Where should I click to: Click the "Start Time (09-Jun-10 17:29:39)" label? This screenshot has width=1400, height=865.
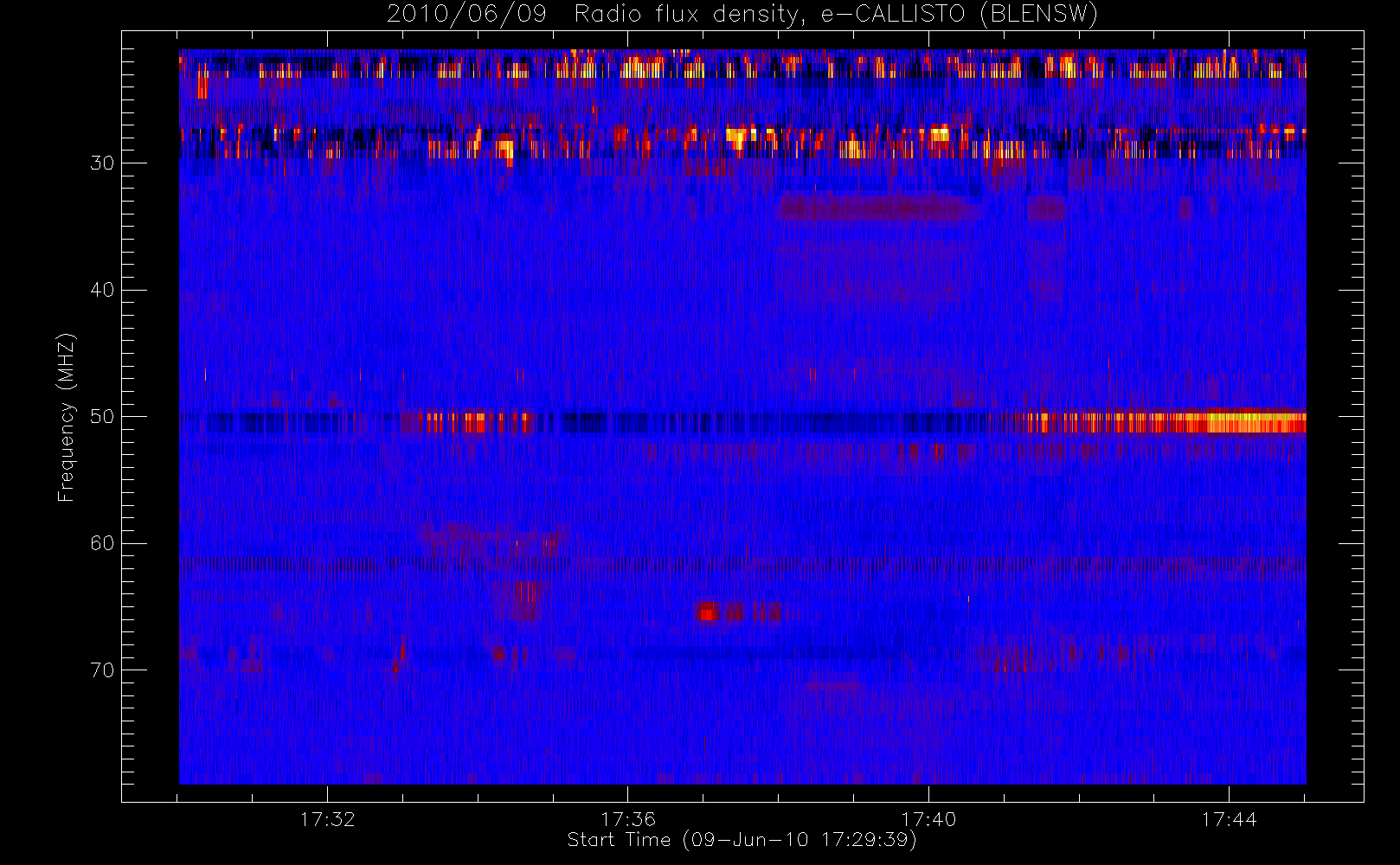[742, 840]
